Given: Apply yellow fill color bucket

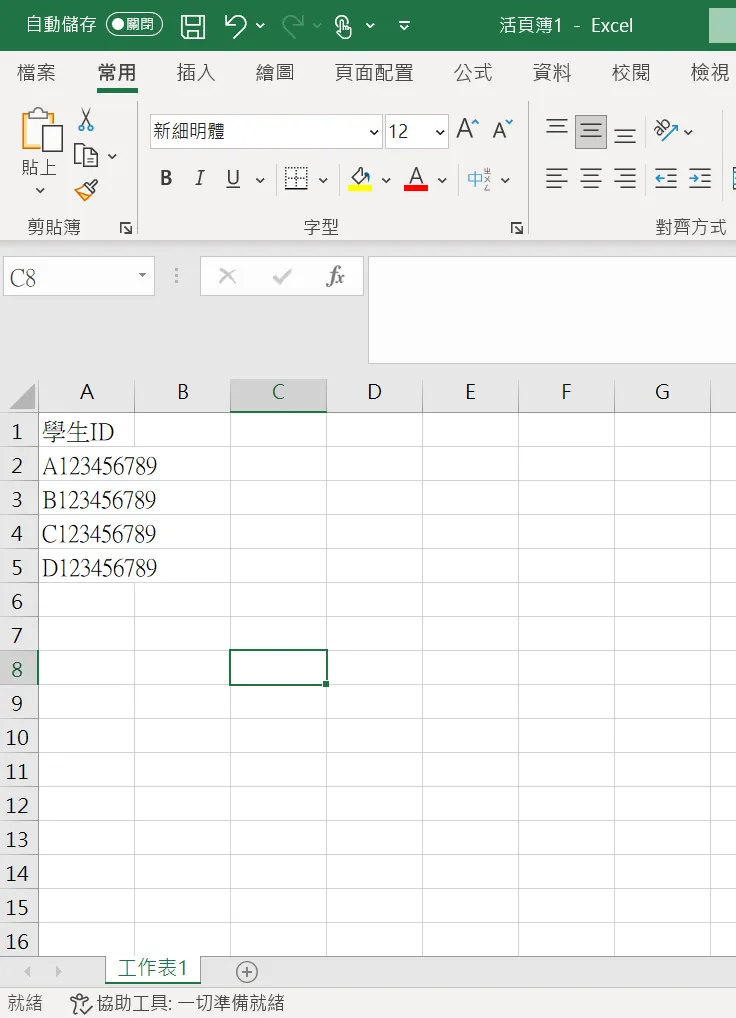Looking at the screenshot, I should click(360, 179).
